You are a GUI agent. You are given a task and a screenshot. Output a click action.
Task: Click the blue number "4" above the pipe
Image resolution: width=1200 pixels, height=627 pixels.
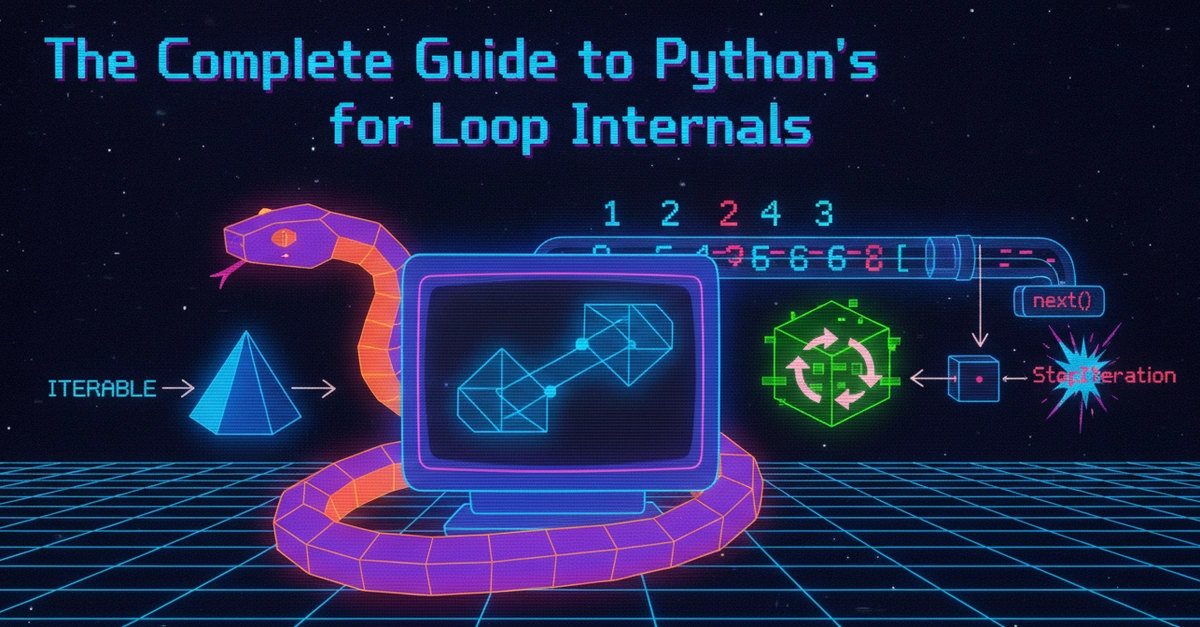click(769, 215)
